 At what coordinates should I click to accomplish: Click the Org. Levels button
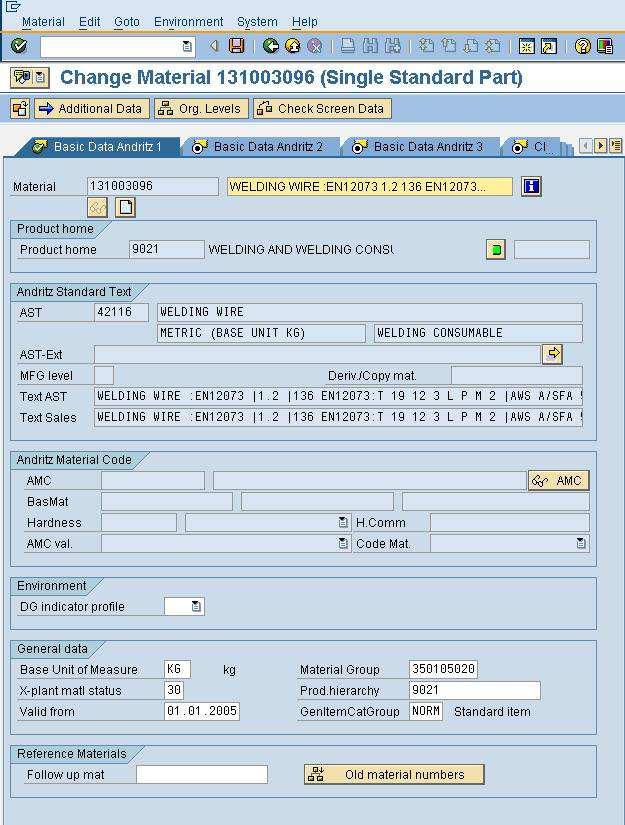pyautogui.click(x=201, y=109)
